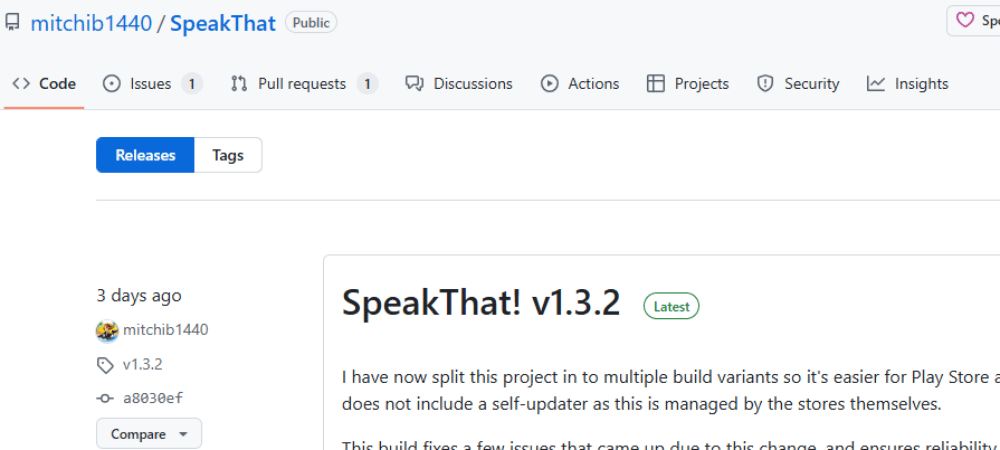Click the Insights graph icon
The width and height of the screenshot is (1000, 450).
(876, 83)
